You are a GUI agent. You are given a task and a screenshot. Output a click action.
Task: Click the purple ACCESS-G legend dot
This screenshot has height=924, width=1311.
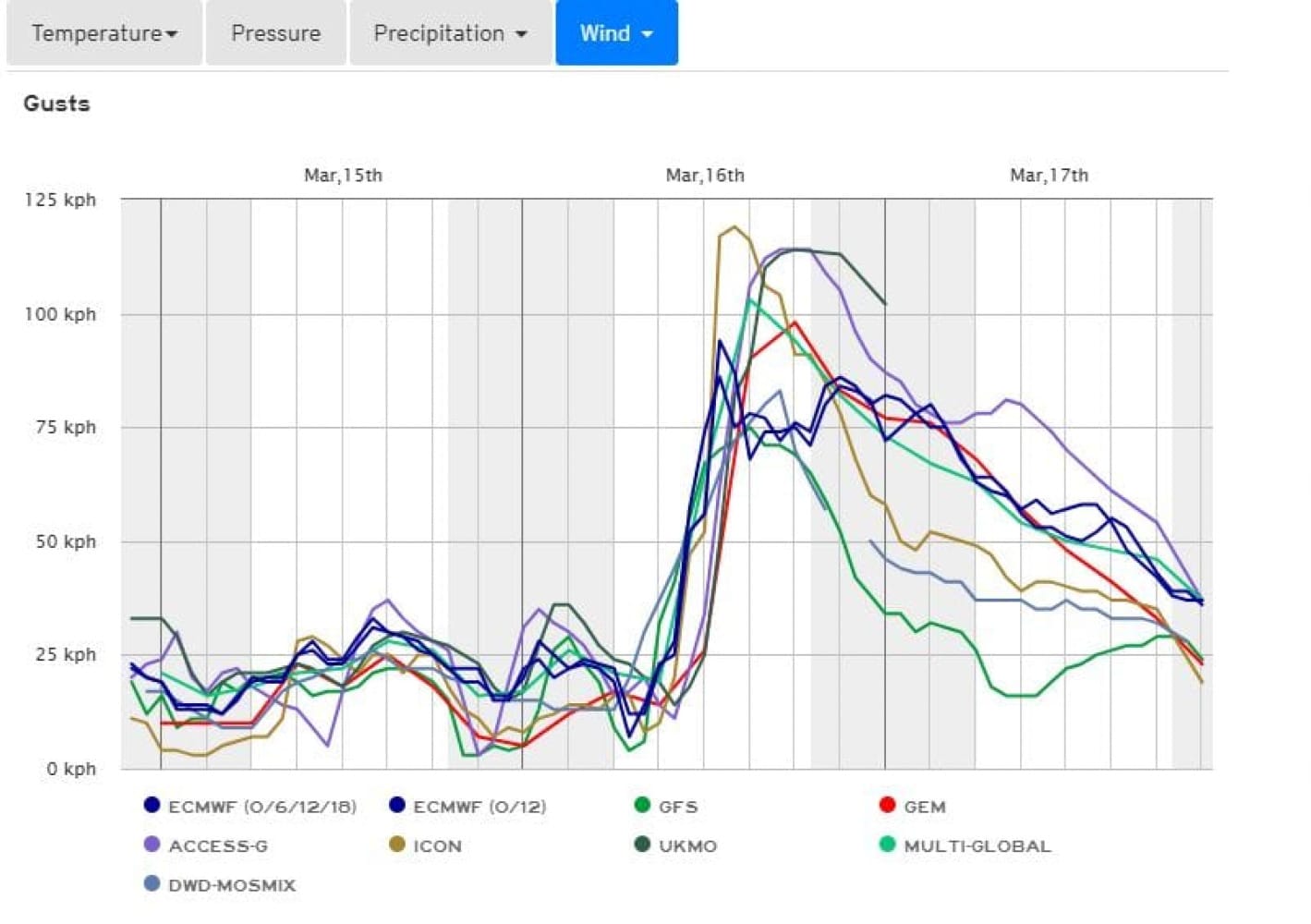point(151,845)
